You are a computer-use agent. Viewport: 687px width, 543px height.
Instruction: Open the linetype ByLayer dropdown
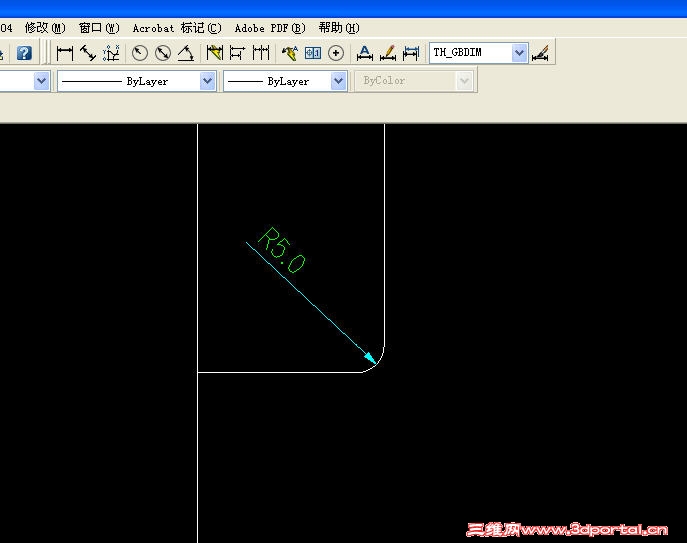point(207,81)
